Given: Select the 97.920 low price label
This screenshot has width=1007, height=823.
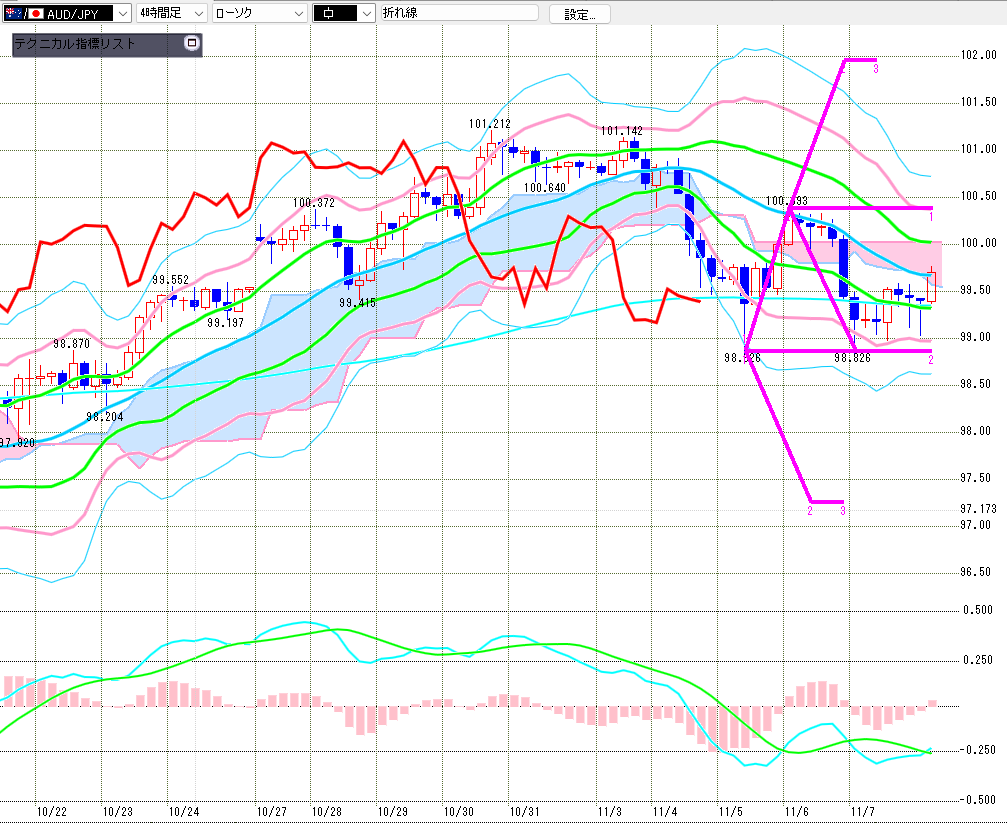Looking at the screenshot, I should coord(17,442).
